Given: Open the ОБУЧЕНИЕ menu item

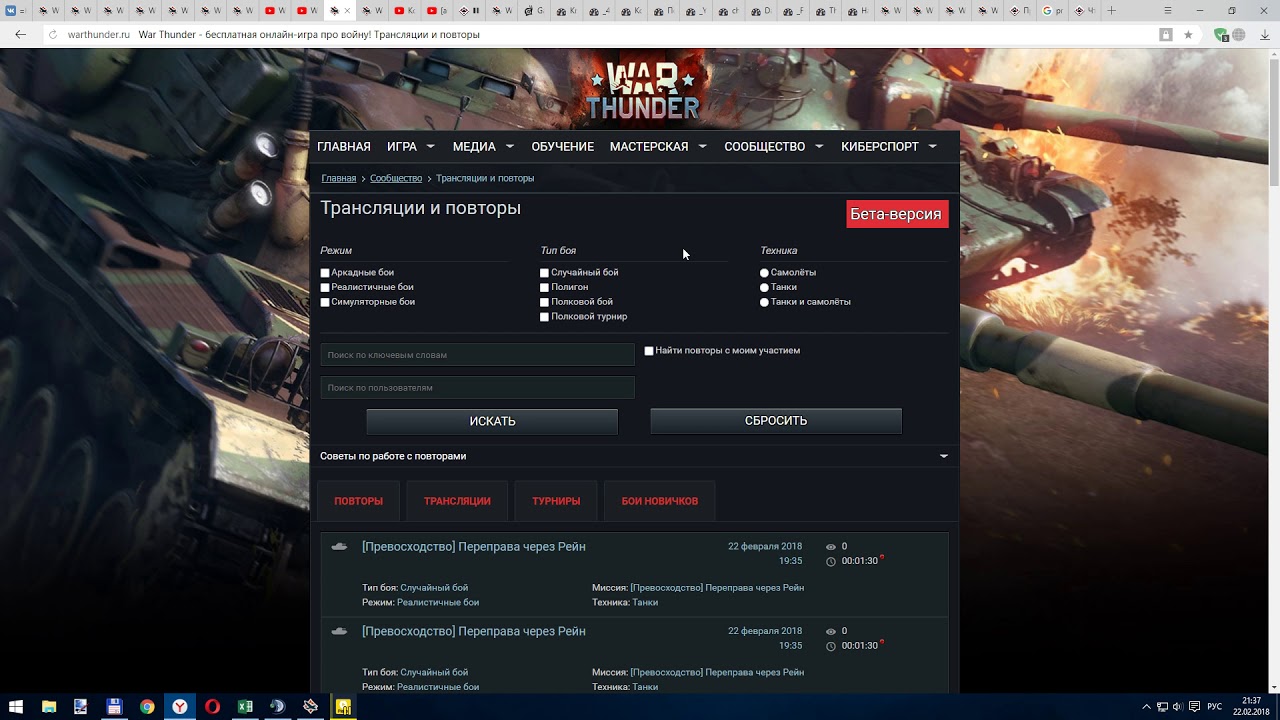Looking at the screenshot, I should pos(562,146).
